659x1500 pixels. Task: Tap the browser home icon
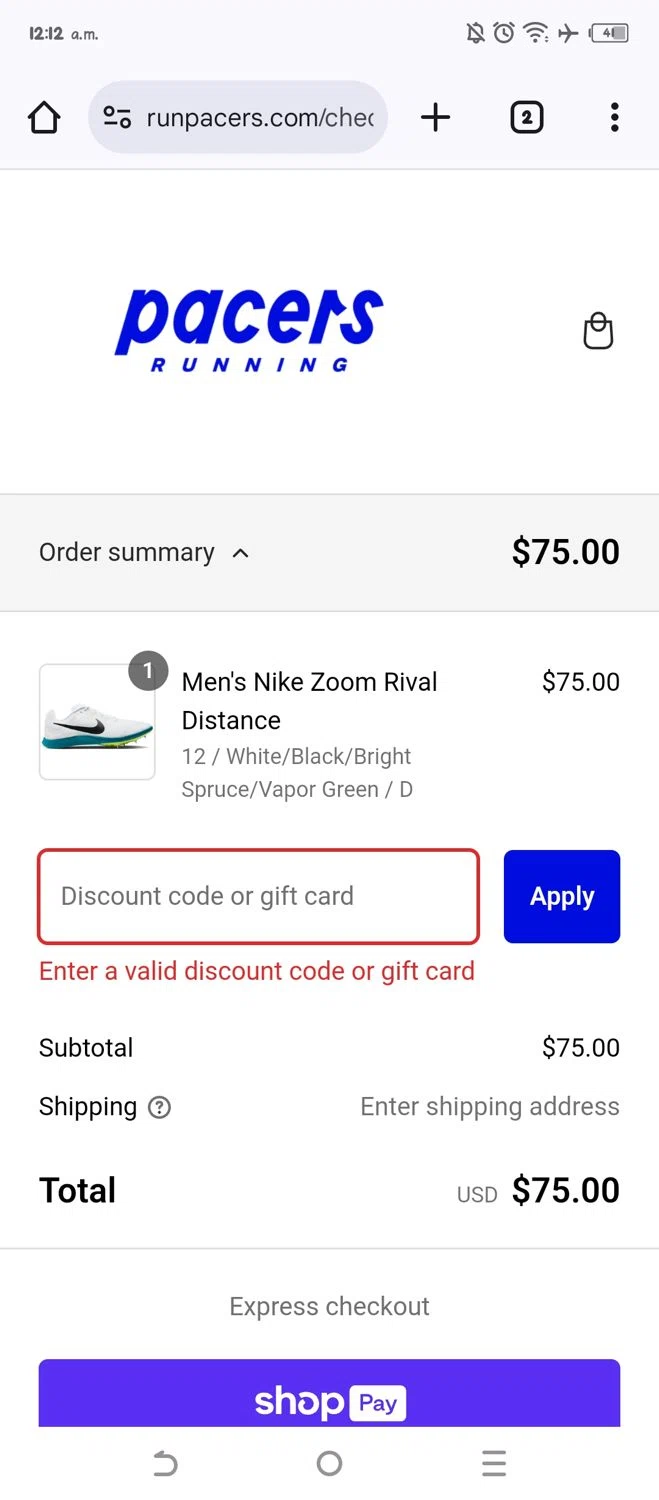(x=44, y=118)
